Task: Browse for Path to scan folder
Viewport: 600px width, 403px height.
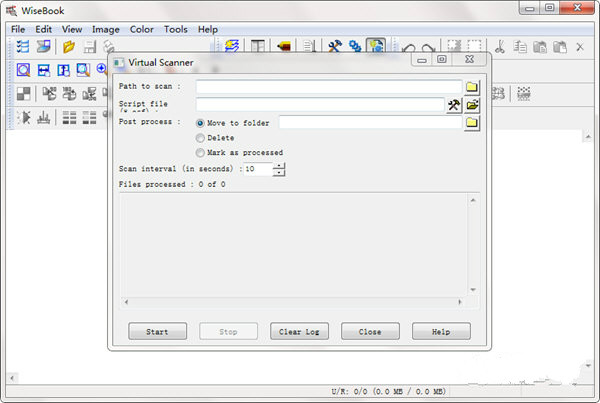Action: tap(472, 87)
